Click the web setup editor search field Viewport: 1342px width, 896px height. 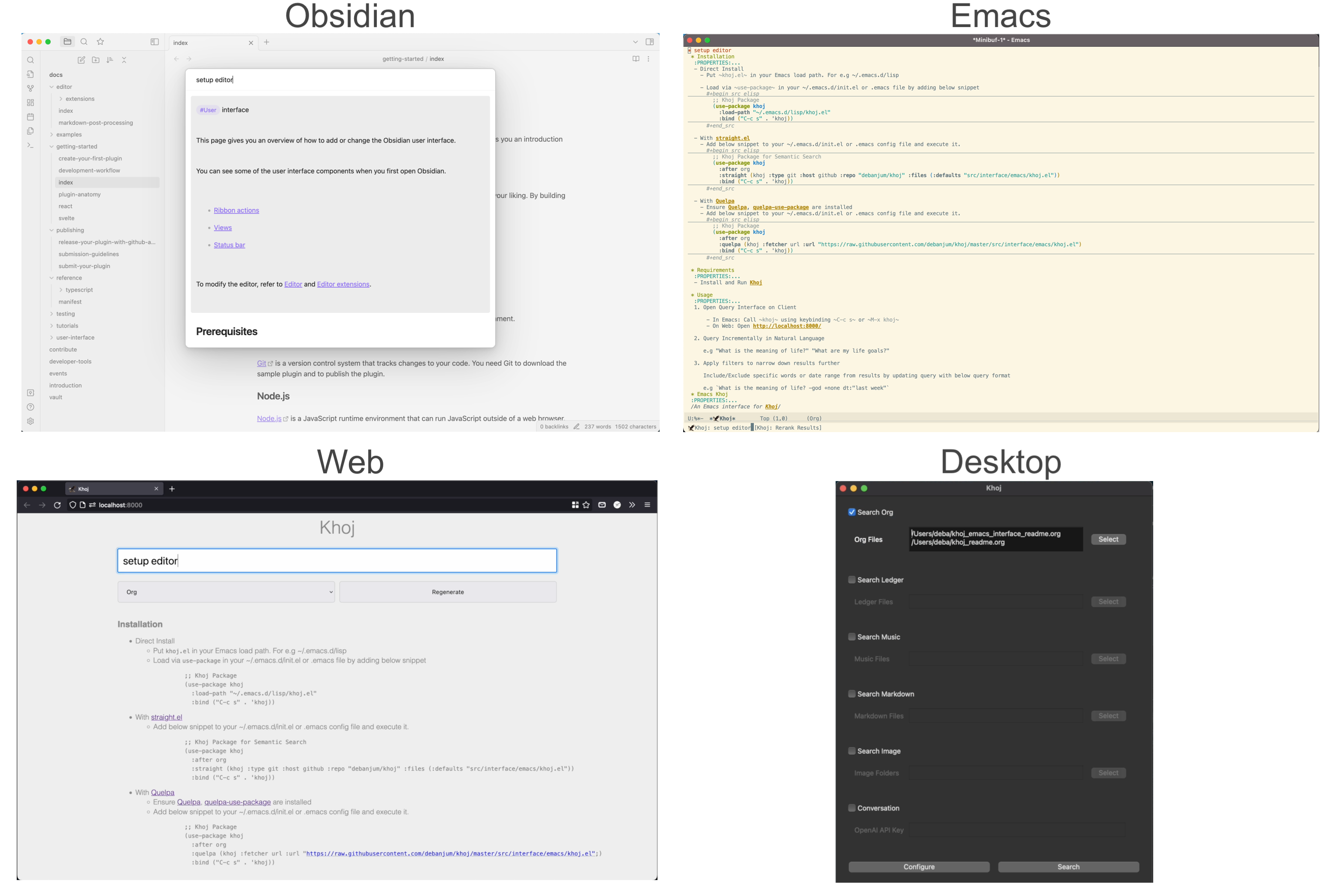[336, 561]
